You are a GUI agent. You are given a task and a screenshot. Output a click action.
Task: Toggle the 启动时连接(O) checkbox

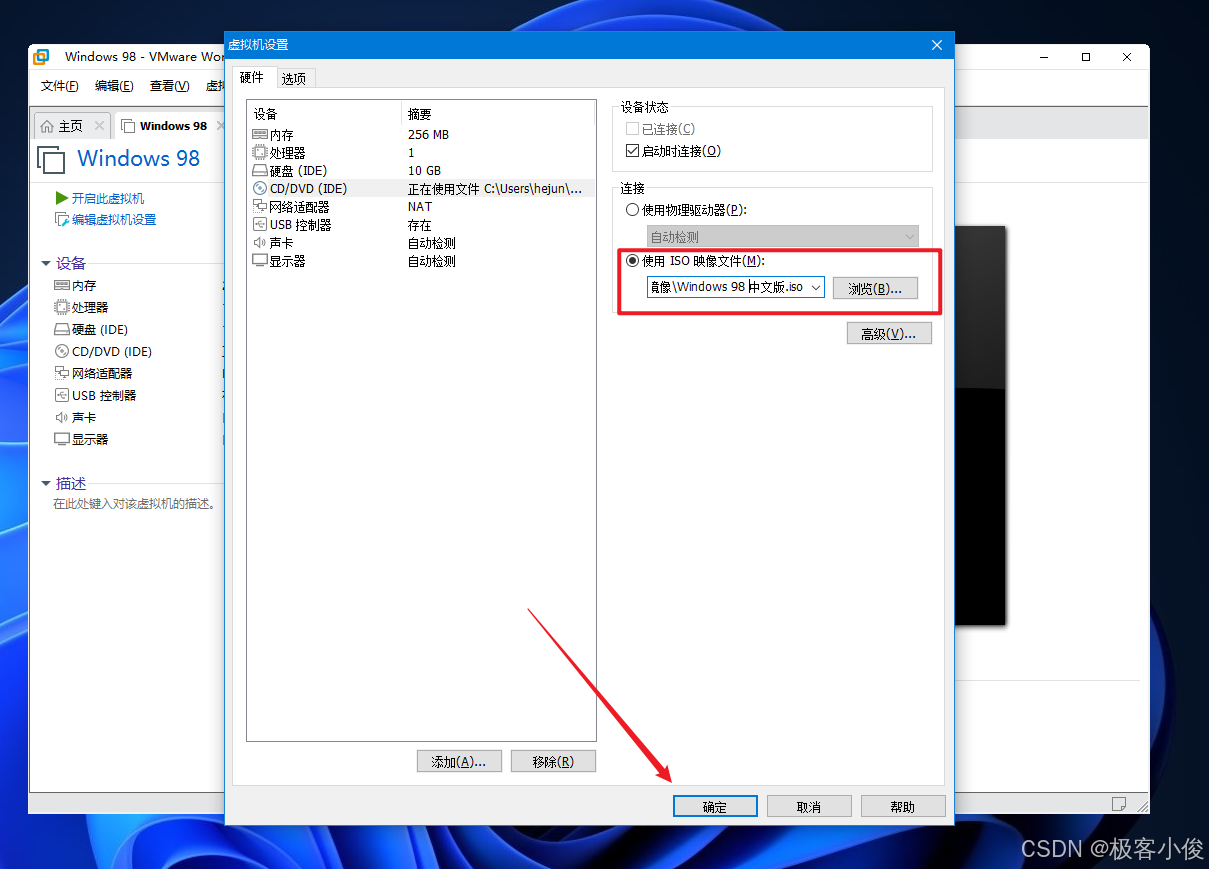coord(632,151)
